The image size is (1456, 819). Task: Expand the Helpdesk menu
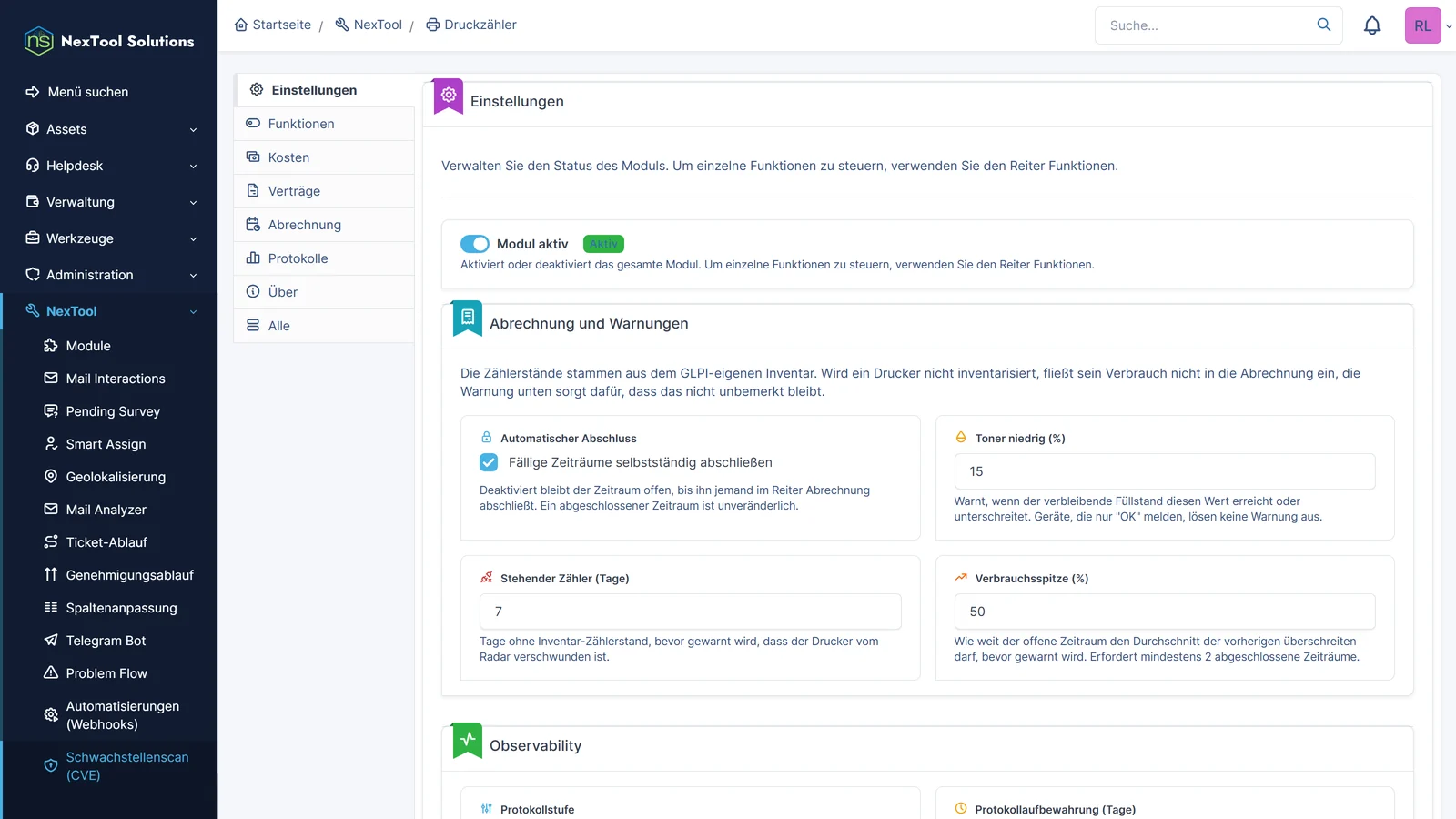point(109,166)
